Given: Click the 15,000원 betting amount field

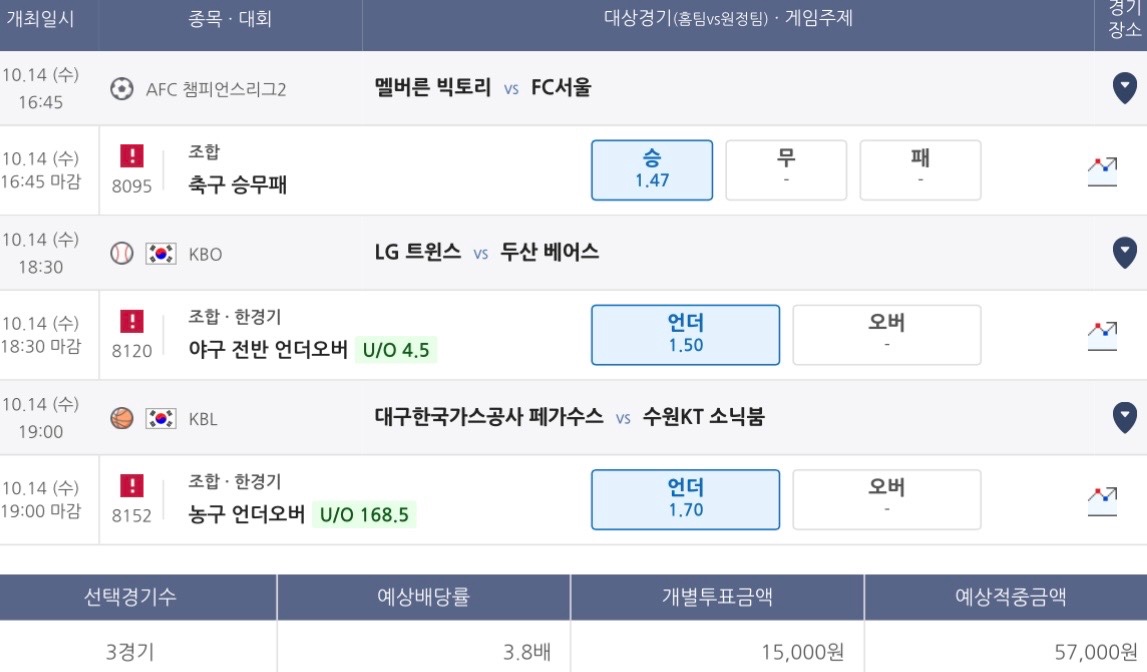Looking at the screenshot, I should click(x=717, y=650).
